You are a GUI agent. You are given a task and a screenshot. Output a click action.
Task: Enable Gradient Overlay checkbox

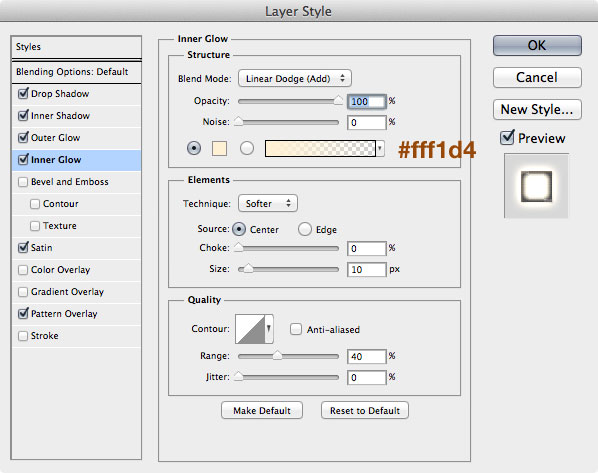[x=23, y=292]
